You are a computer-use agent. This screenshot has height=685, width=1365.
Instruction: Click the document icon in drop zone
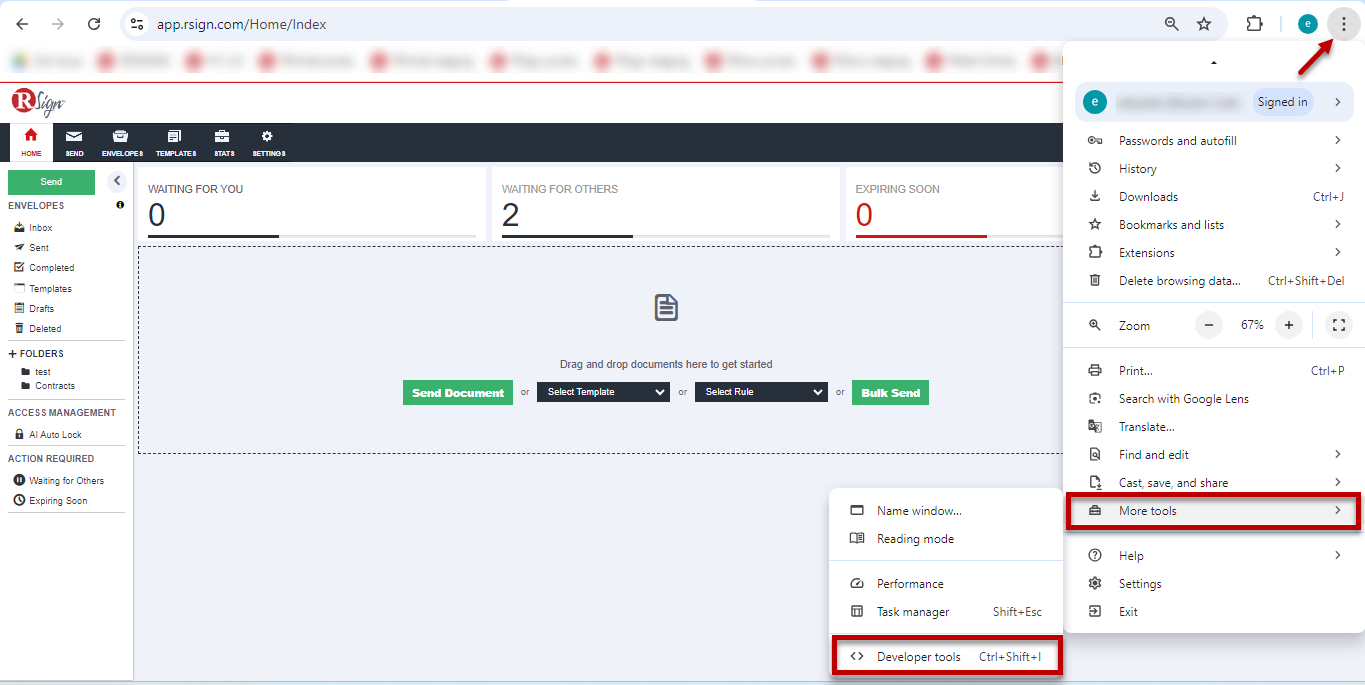click(x=667, y=307)
